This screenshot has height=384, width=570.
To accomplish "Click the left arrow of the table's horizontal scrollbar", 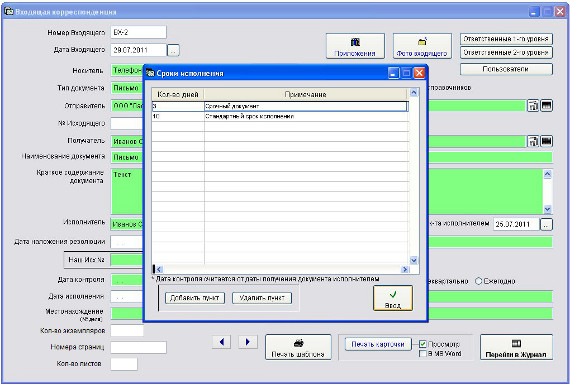I will point(158,269).
